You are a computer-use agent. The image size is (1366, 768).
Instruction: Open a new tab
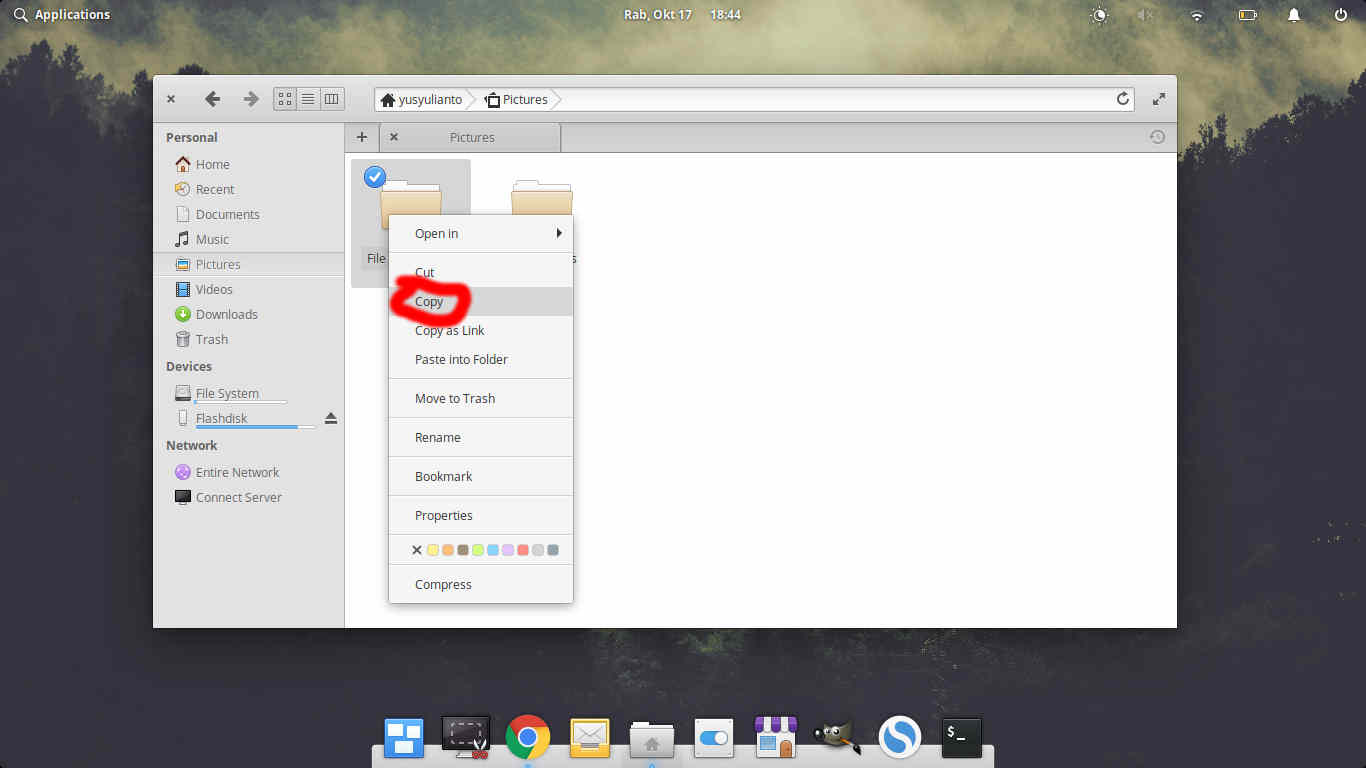[362, 137]
